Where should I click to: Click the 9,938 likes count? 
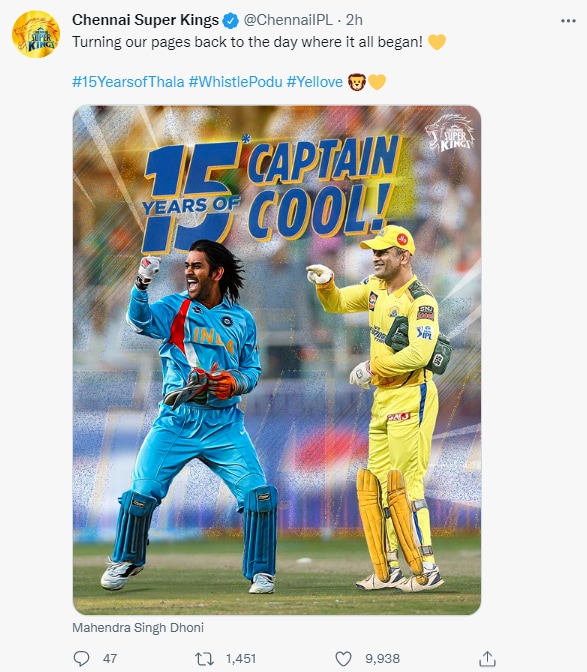pos(382,658)
